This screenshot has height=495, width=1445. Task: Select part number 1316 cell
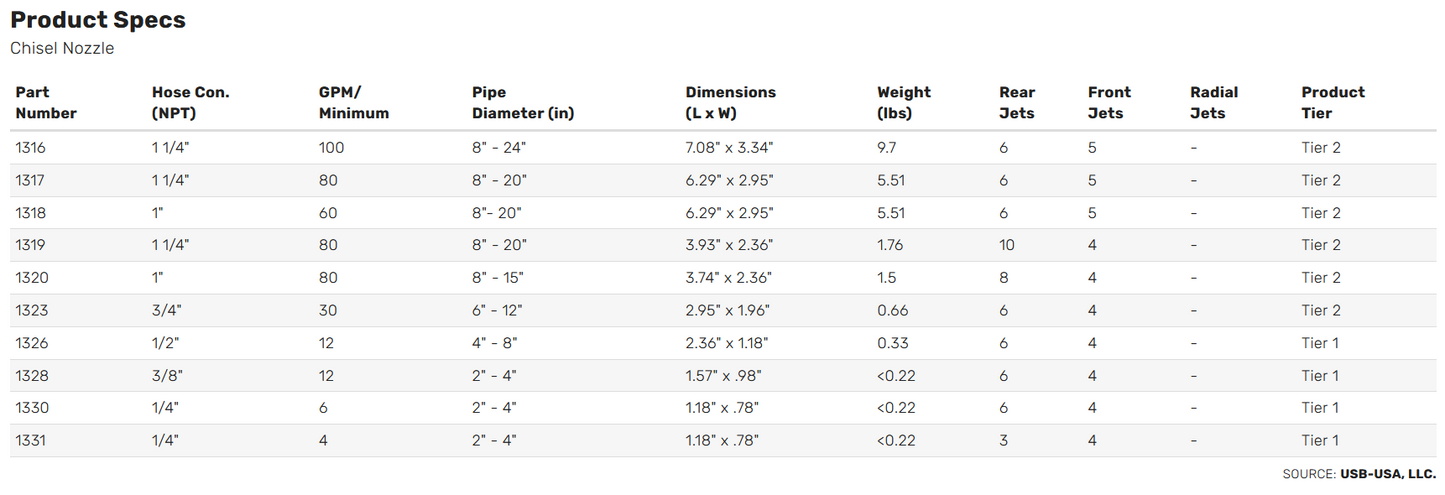tap(30, 148)
